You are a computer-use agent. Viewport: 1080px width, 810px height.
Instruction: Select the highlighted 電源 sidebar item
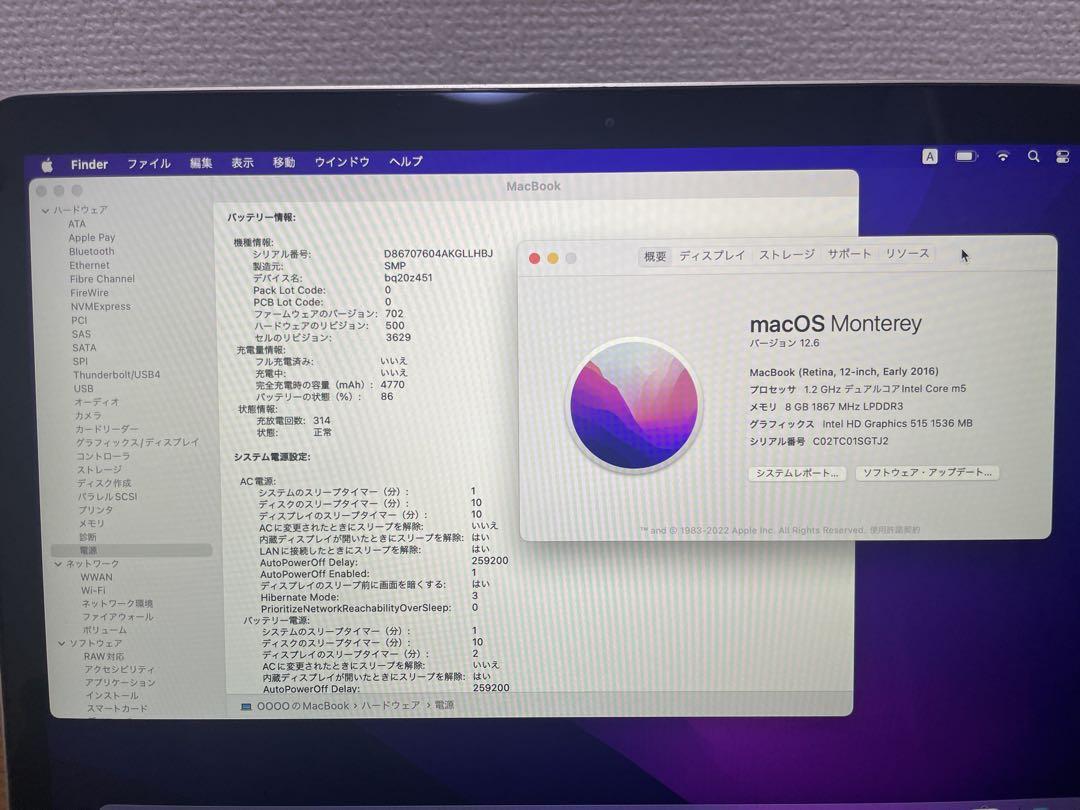tap(131, 550)
